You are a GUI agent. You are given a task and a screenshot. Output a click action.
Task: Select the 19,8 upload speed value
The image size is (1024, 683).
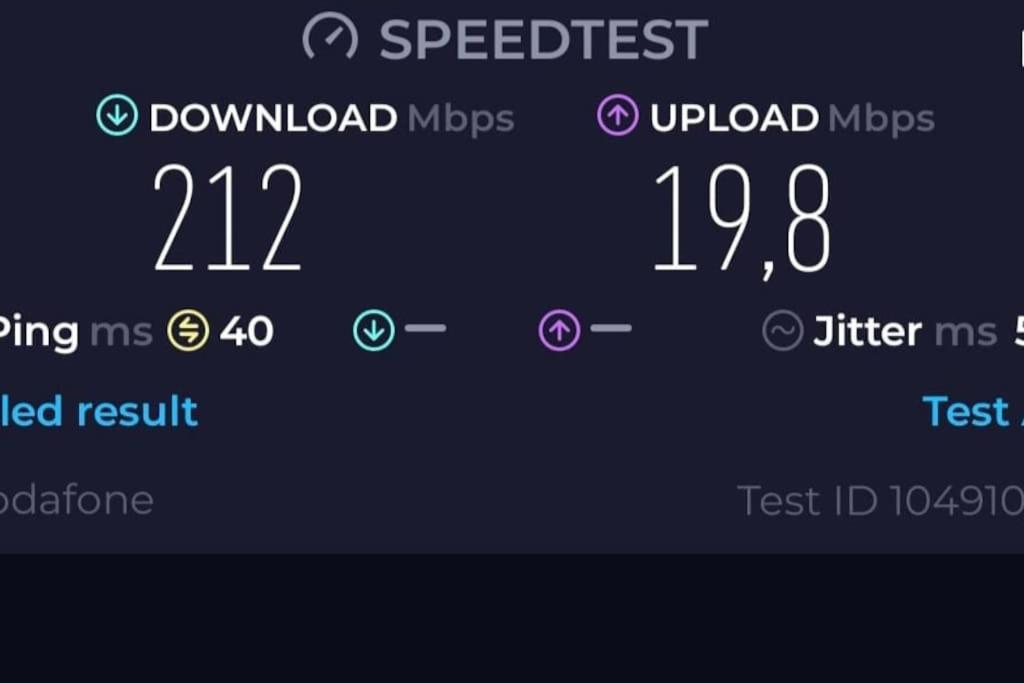[742, 219]
